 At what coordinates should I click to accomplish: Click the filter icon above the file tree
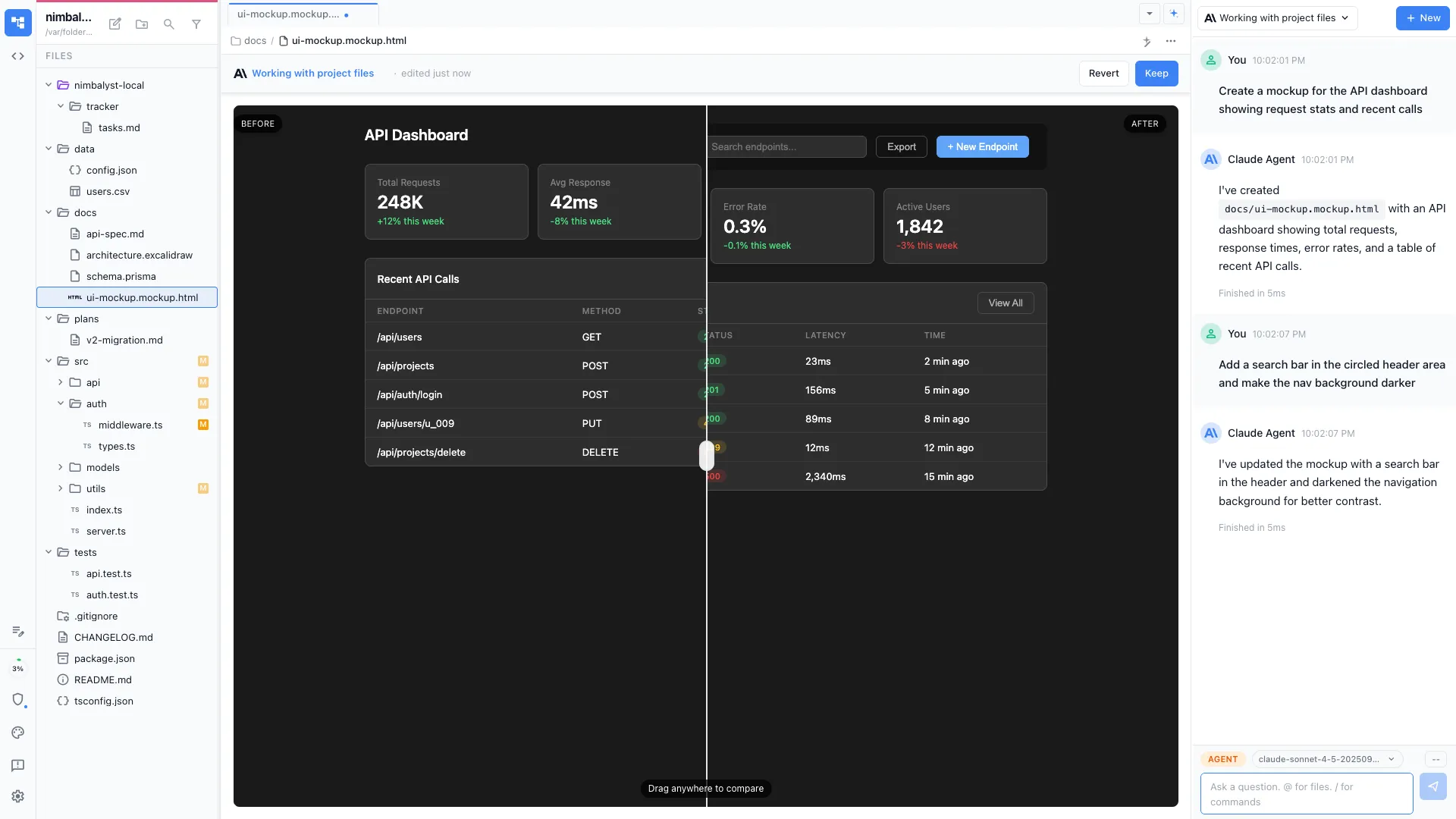196,24
